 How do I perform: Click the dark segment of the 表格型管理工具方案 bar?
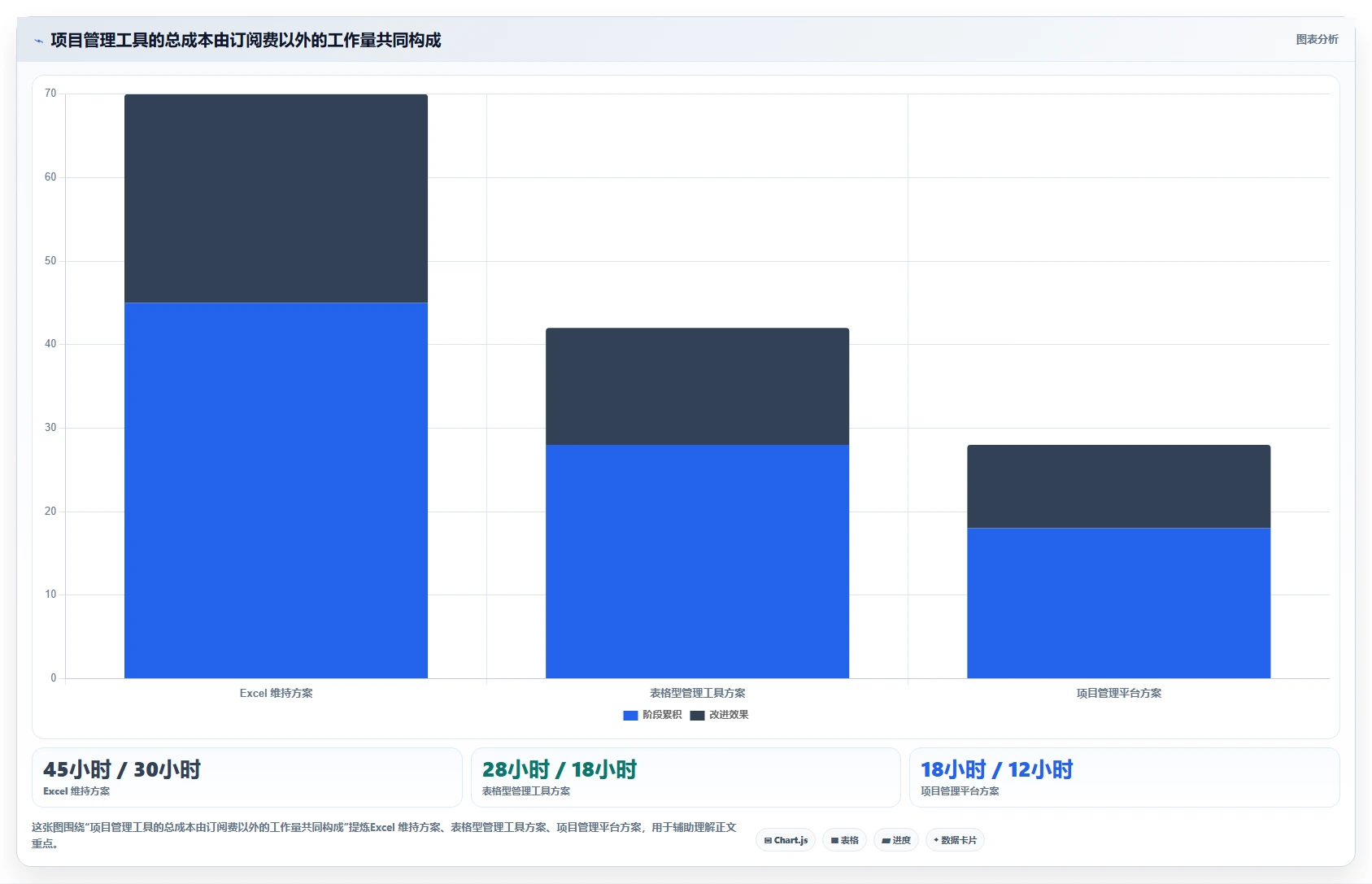(x=697, y=386)
